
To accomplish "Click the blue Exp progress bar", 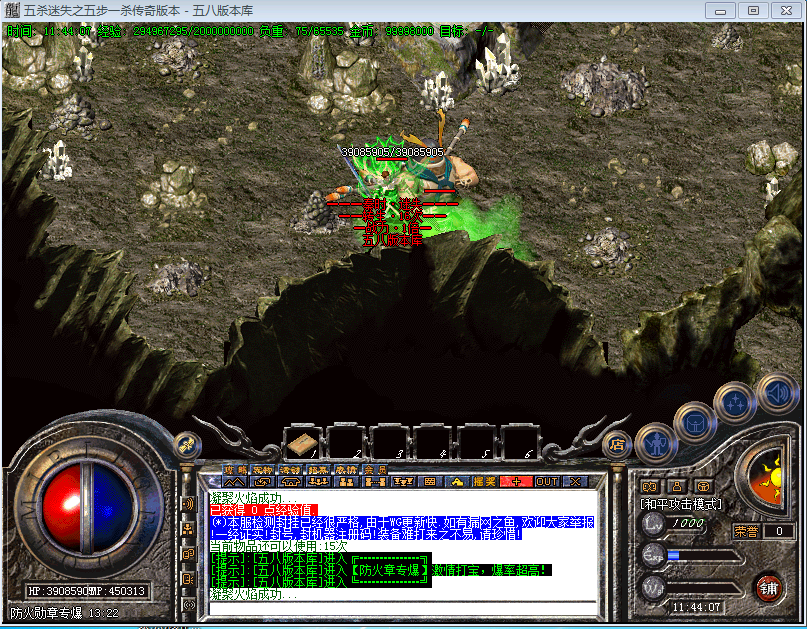I will pos(704,555).
